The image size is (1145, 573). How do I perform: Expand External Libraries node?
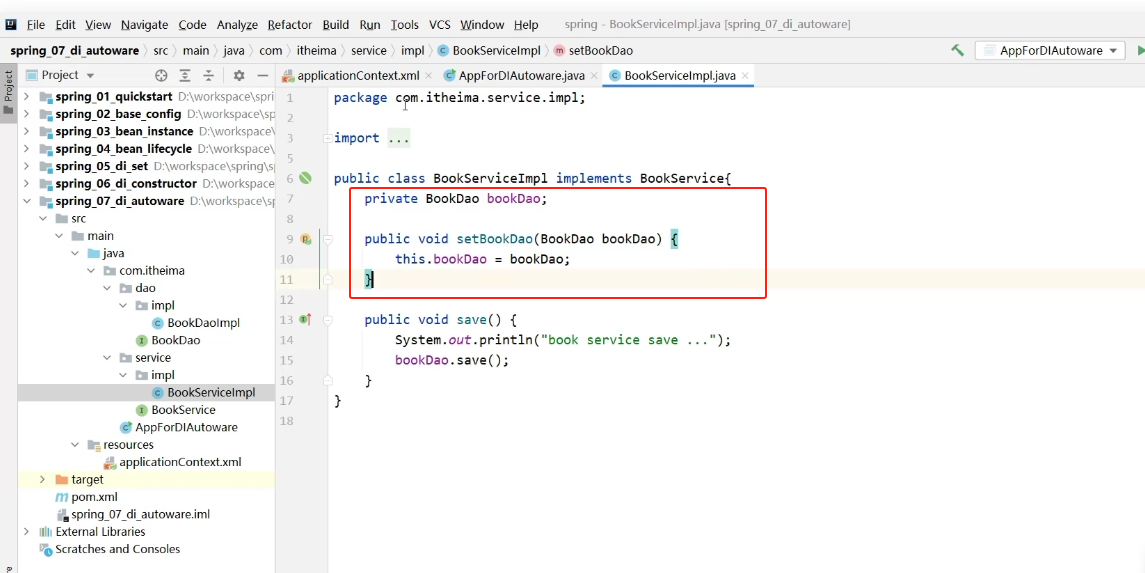point(27,531)
